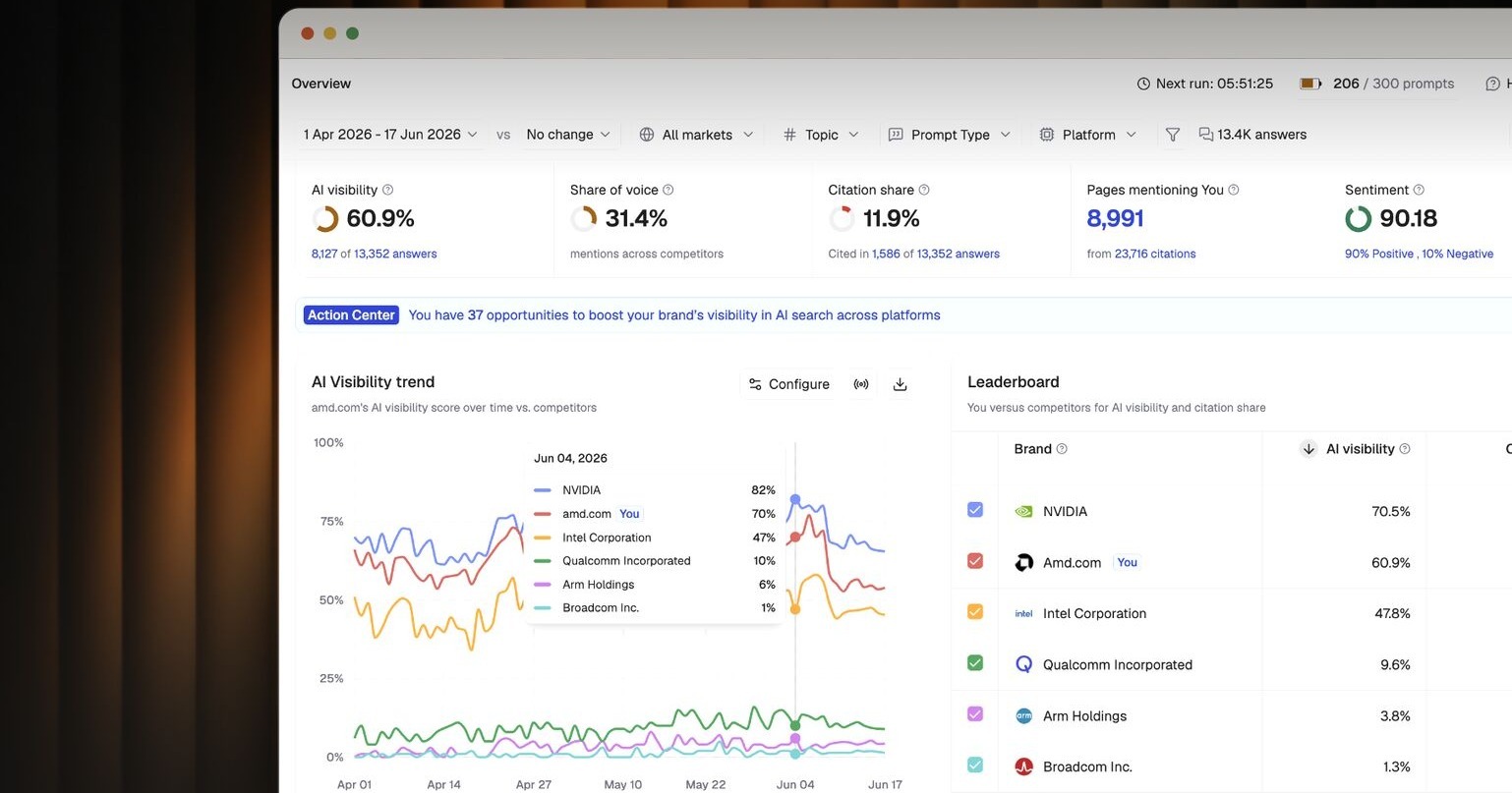Screen dimensions: 1512x793
Task: Expand the Topic dropdown
Action: pos(821,135)
